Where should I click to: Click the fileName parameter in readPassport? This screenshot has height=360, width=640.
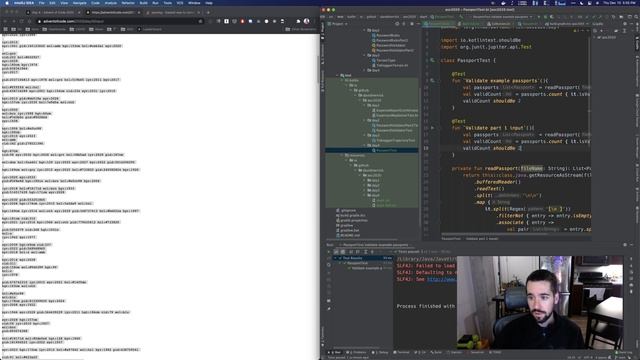[531, 168]
